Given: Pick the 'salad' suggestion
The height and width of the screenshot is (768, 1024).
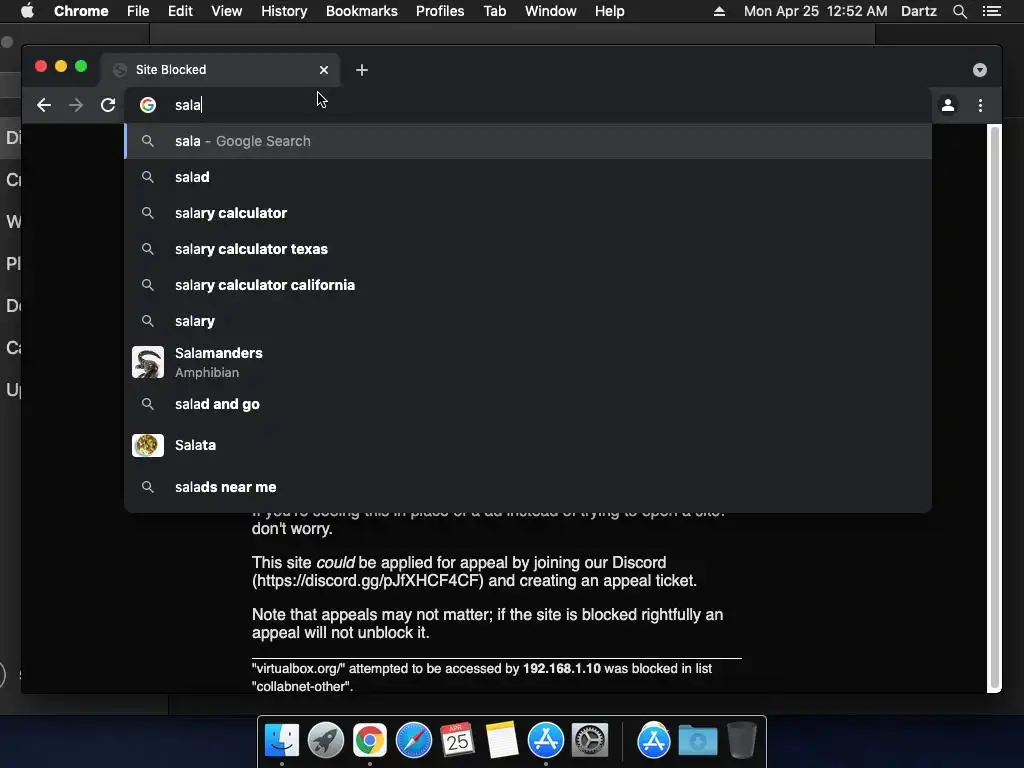Looking at the screenshot, I should point(528,177).
